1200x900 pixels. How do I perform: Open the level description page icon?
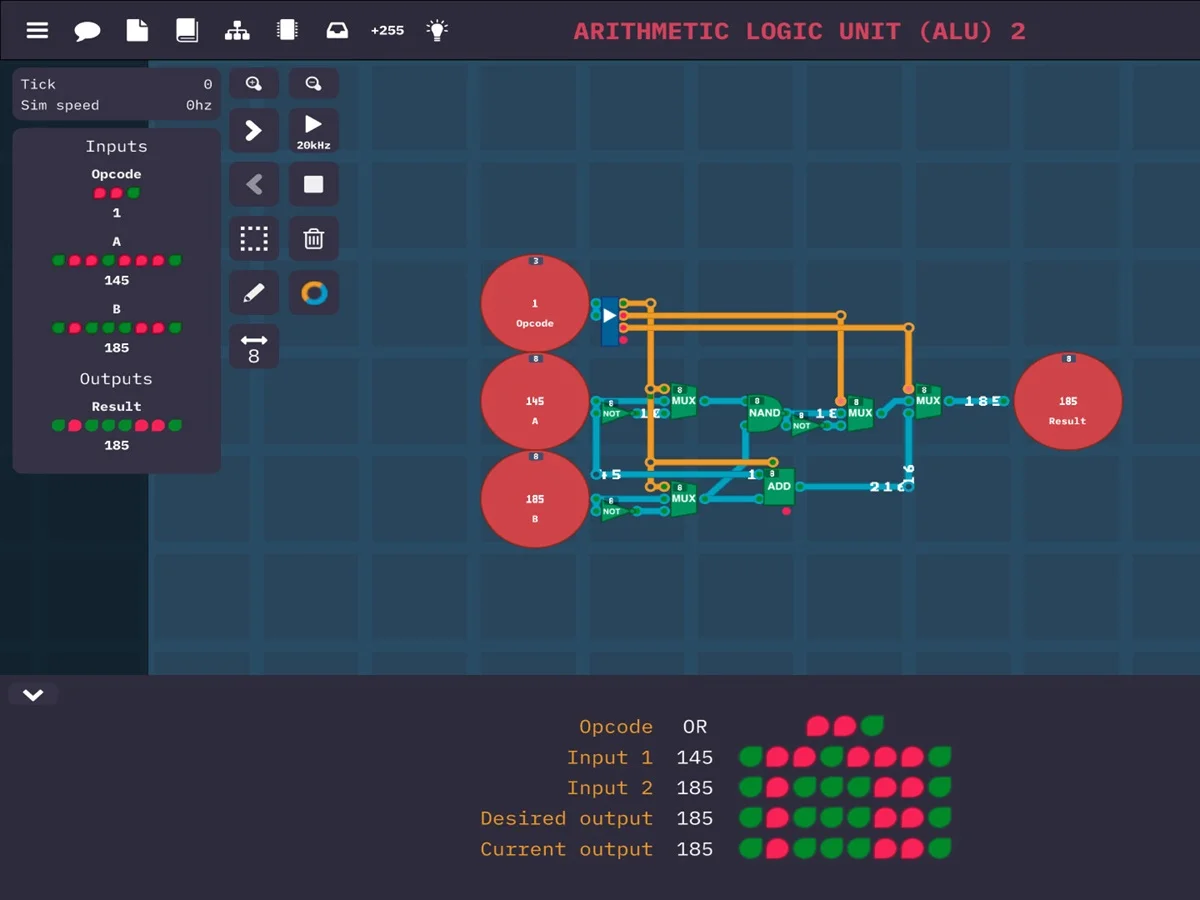click(x=137, y=30)
